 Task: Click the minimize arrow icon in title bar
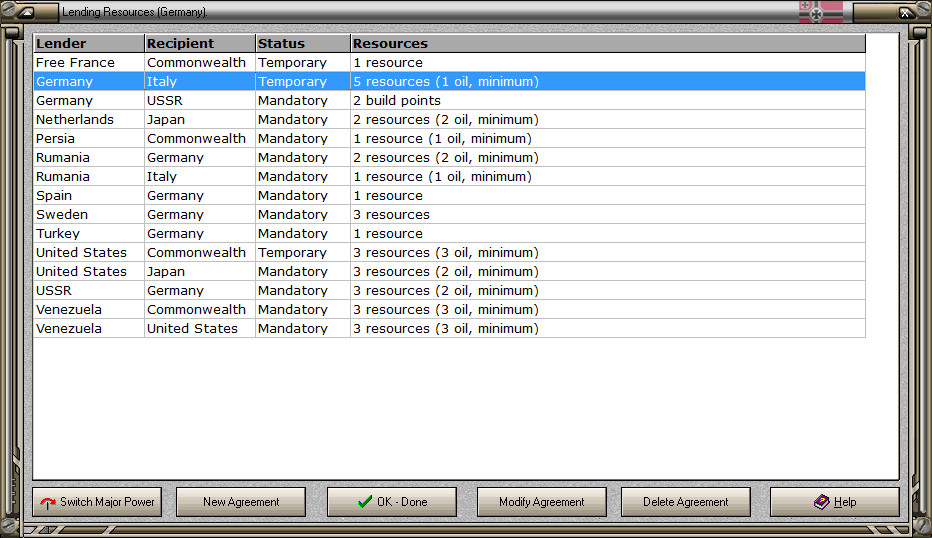click(x=28, y=12)
